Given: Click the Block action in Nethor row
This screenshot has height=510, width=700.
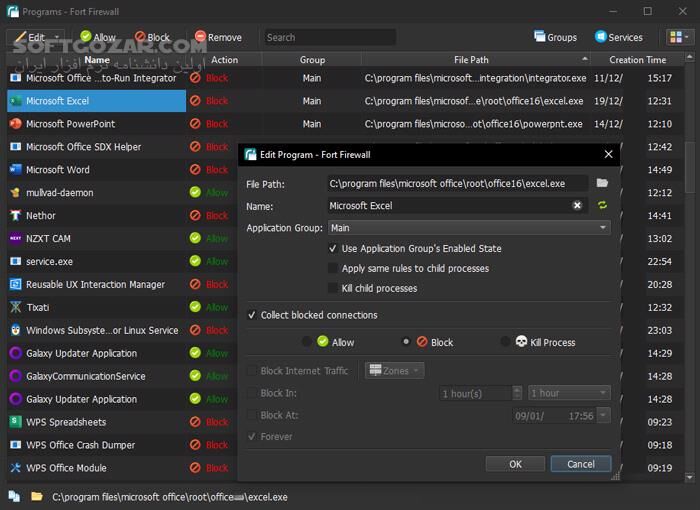Looking at the screenshot, I should point(209,216).
